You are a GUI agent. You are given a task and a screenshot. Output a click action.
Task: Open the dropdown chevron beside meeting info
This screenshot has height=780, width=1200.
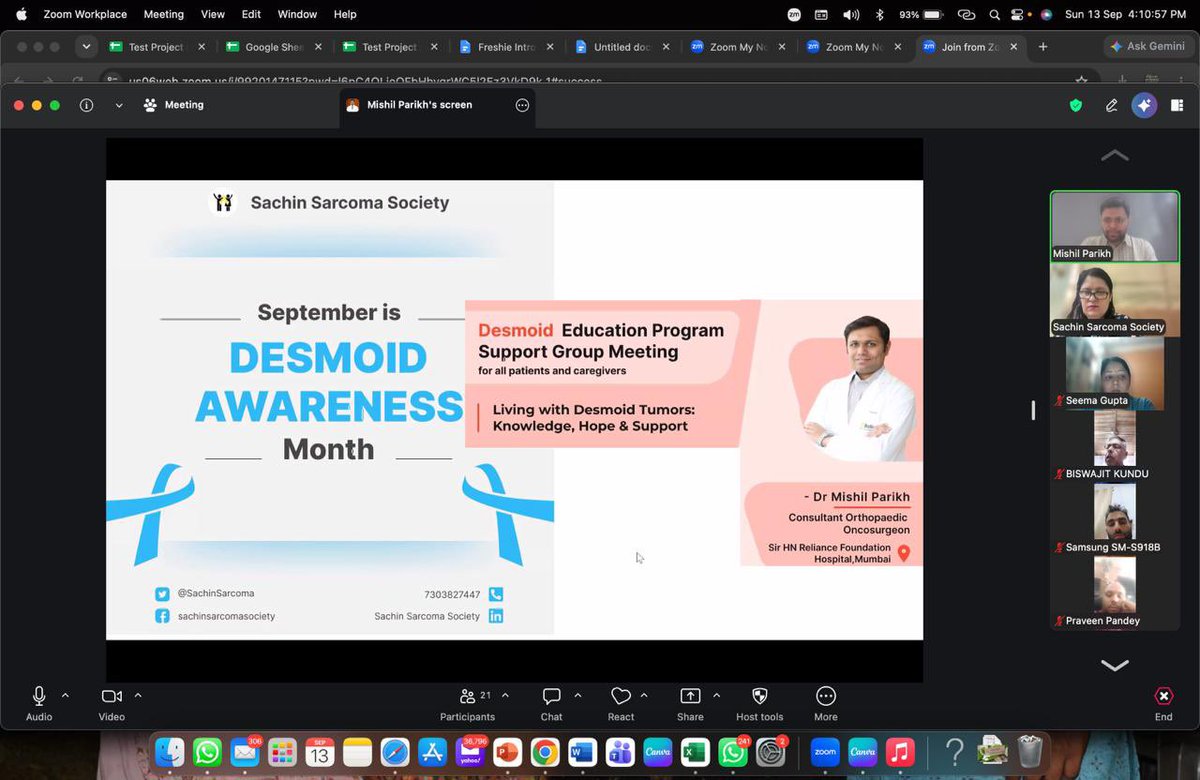point(119,105)
